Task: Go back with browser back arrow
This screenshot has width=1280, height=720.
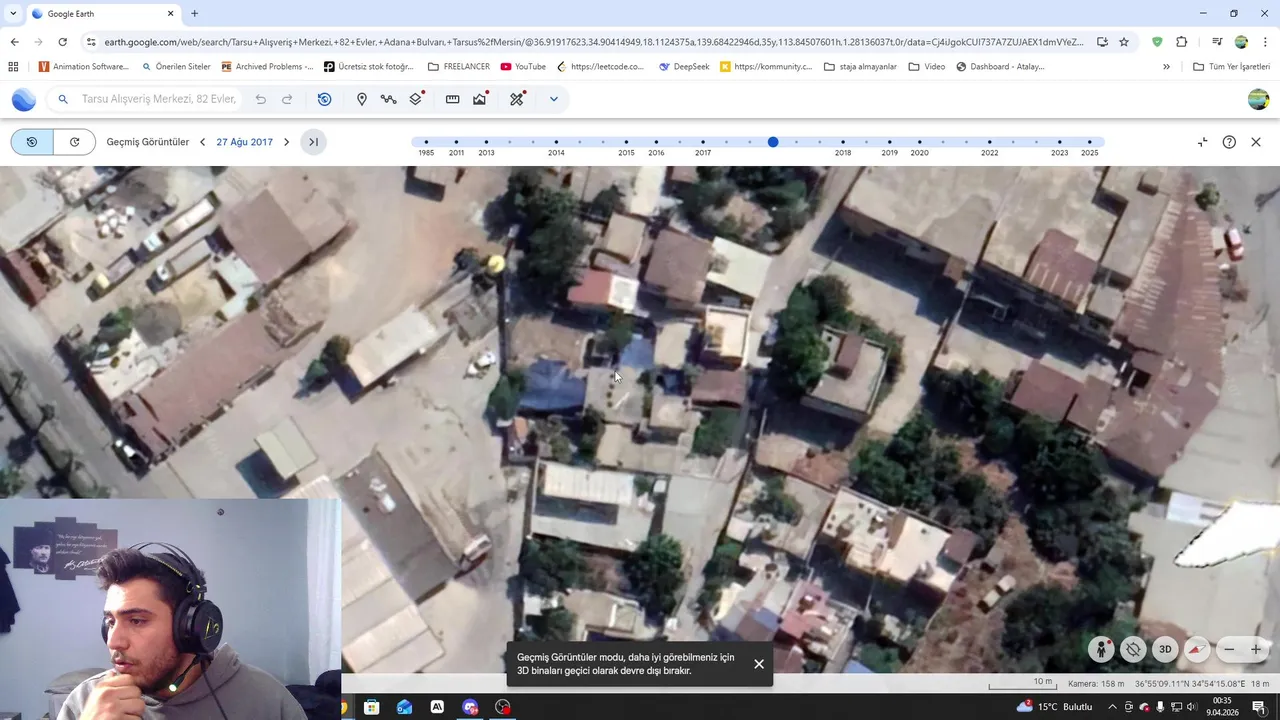Action: click(14, 42)
